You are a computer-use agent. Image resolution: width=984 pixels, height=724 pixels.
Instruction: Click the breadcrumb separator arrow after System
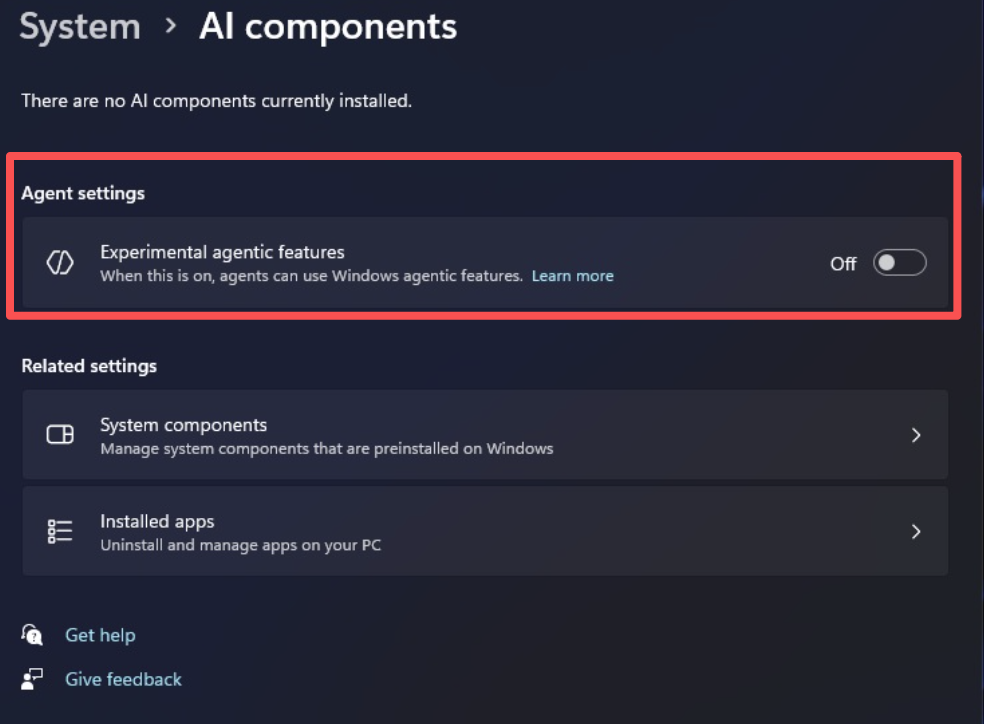(x=171, y=26)
